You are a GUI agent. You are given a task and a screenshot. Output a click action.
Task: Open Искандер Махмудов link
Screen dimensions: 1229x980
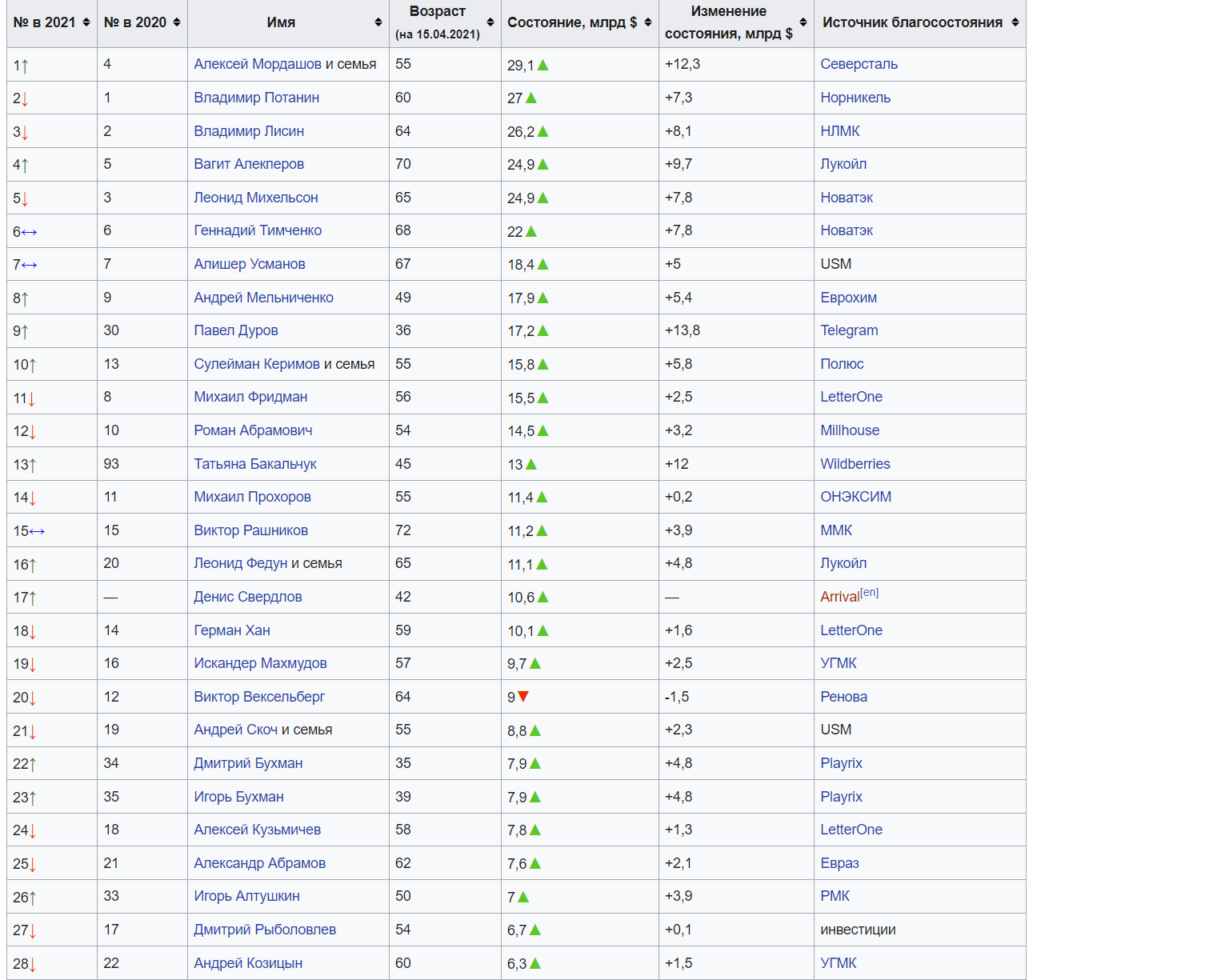click(260, 663)
